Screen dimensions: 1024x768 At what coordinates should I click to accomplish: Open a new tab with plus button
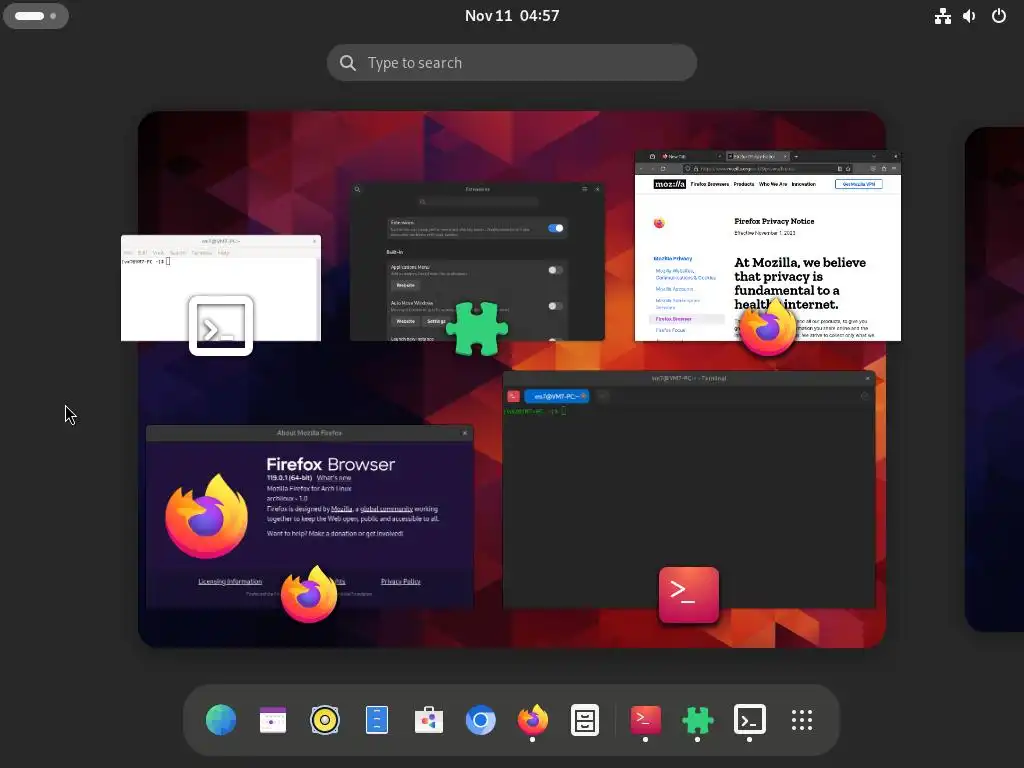[796, 157]
